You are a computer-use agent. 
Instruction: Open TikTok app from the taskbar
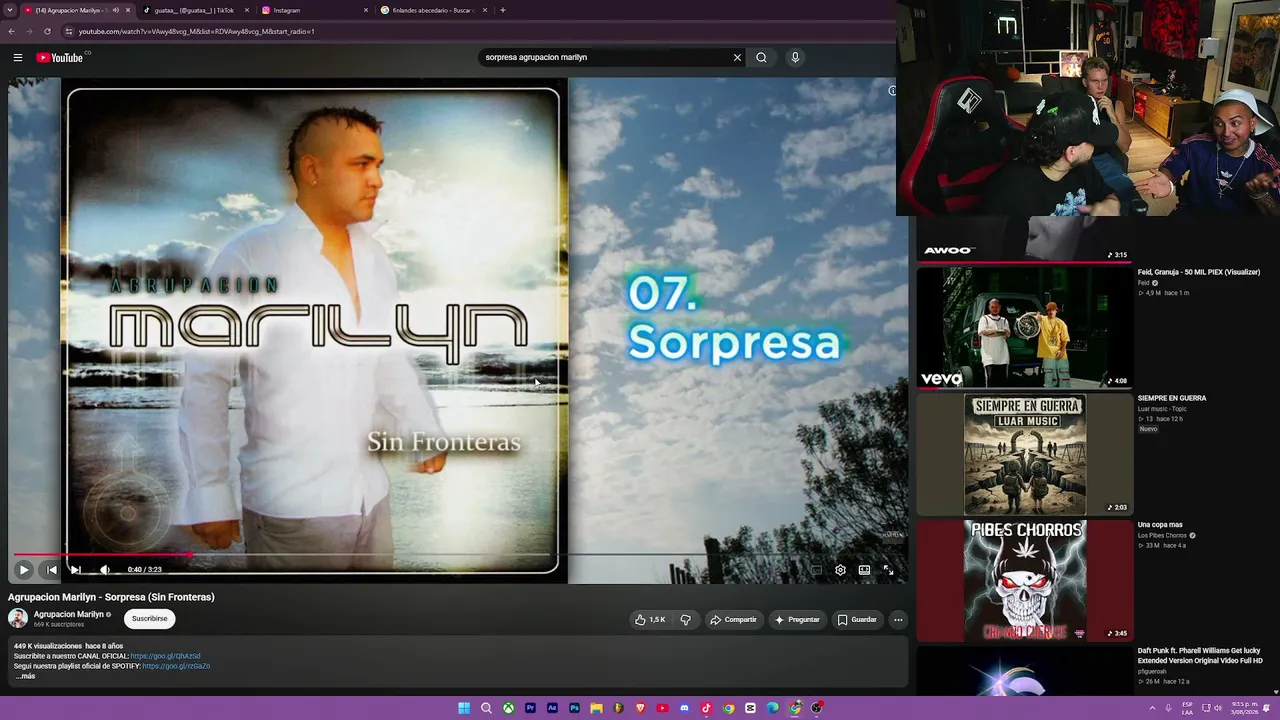pyautogui.click(x=706, y=708)
